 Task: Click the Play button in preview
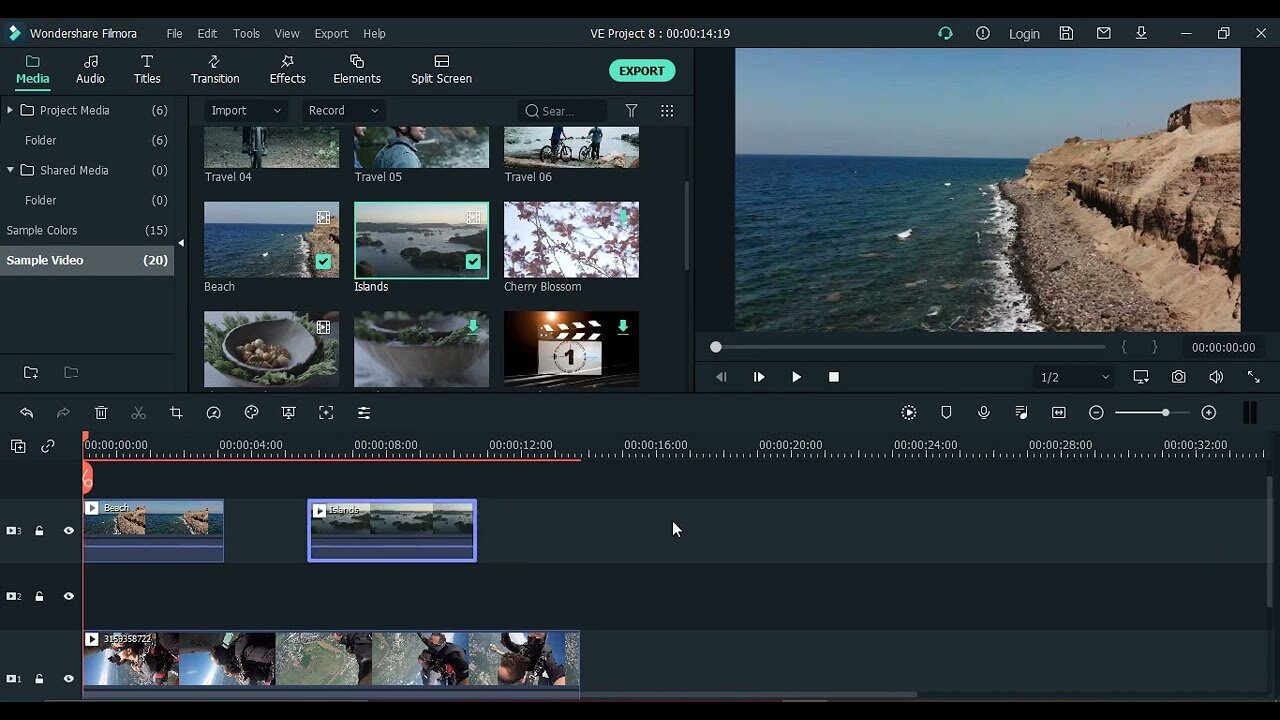pyautogui.click(x=796, y=377)
